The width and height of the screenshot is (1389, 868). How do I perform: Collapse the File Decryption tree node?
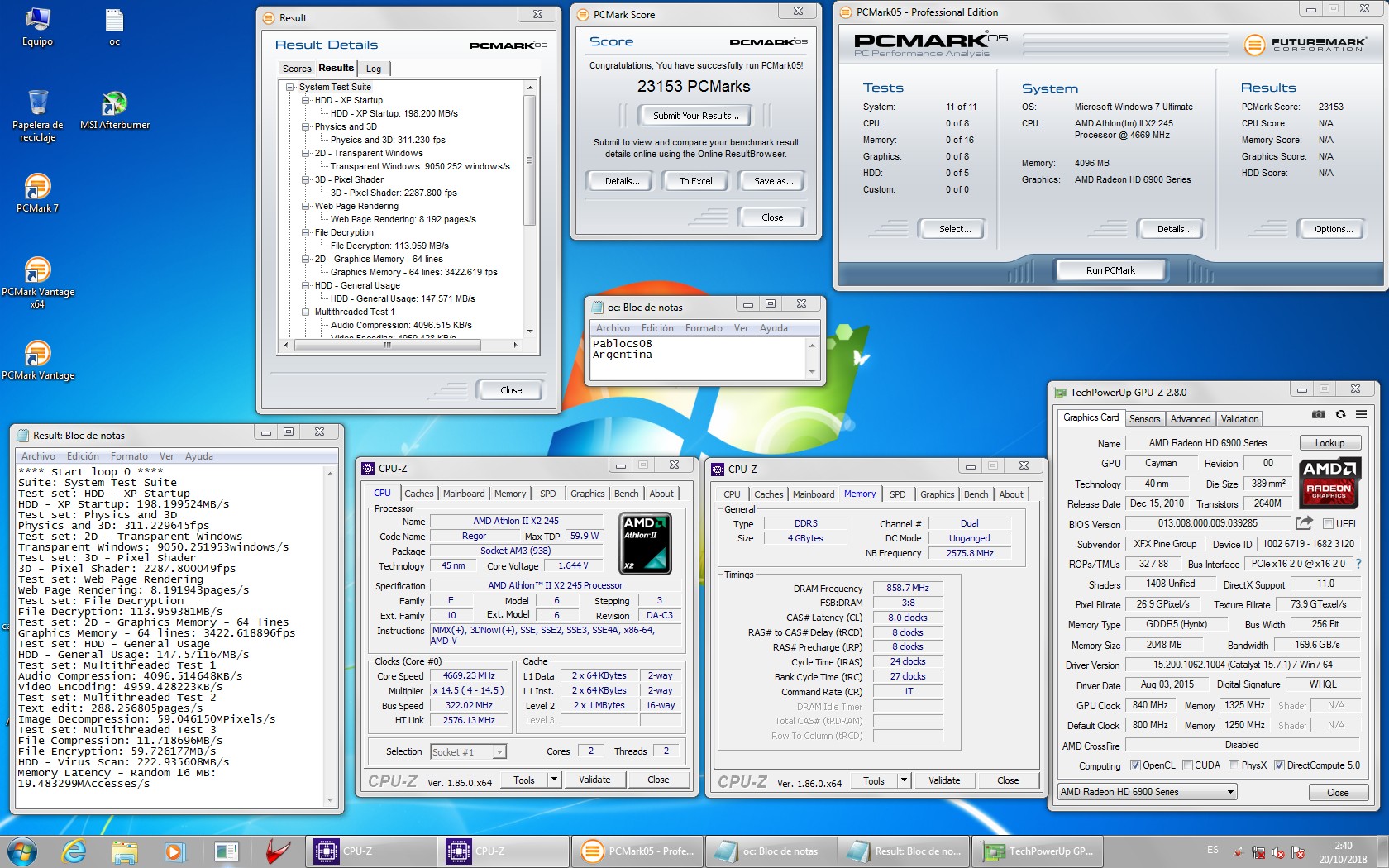[x=306, y=232]
